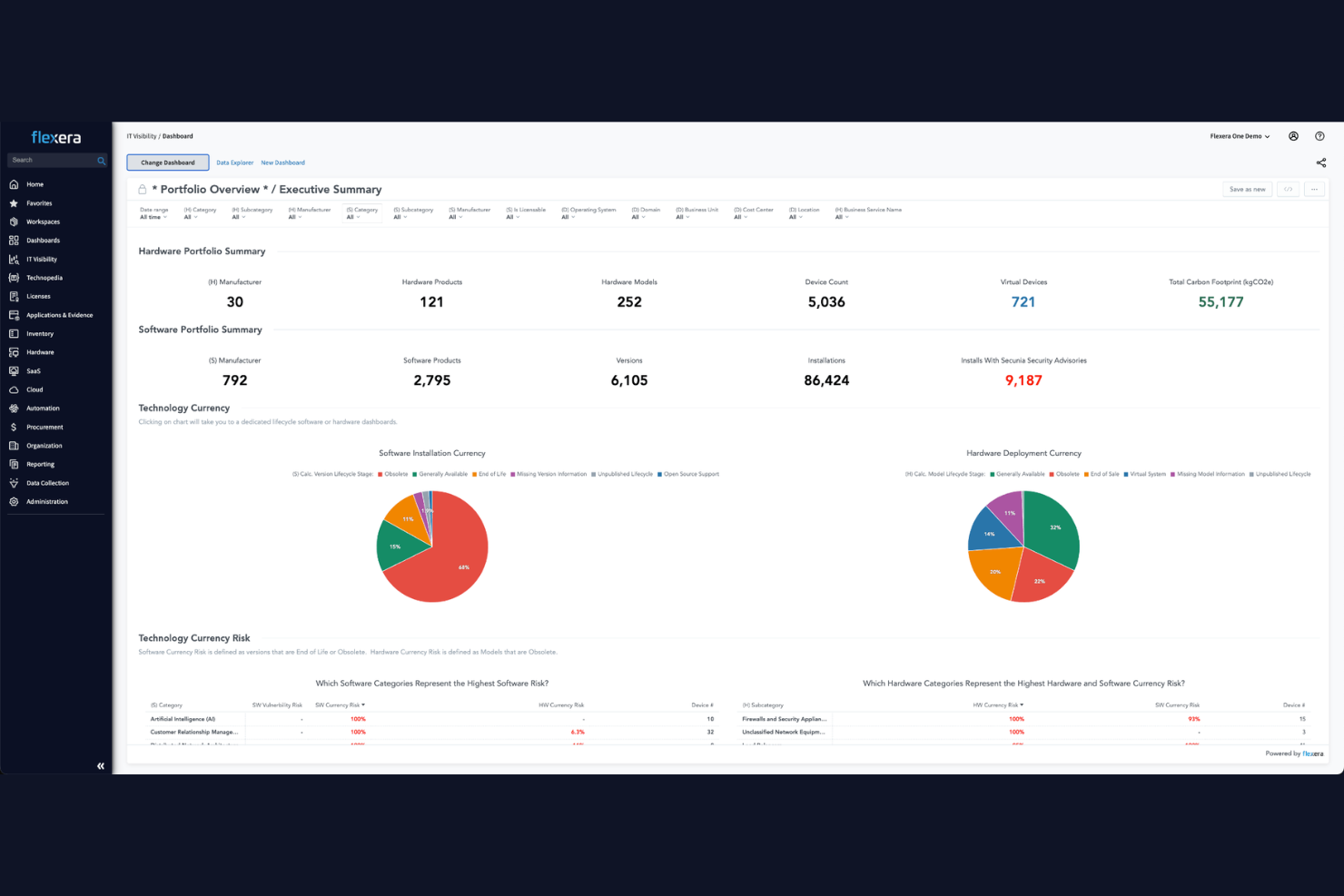Viewport: 1344px width, 896px height.
Task: Select the Licenses menu item label
Action: click(38, 296)
